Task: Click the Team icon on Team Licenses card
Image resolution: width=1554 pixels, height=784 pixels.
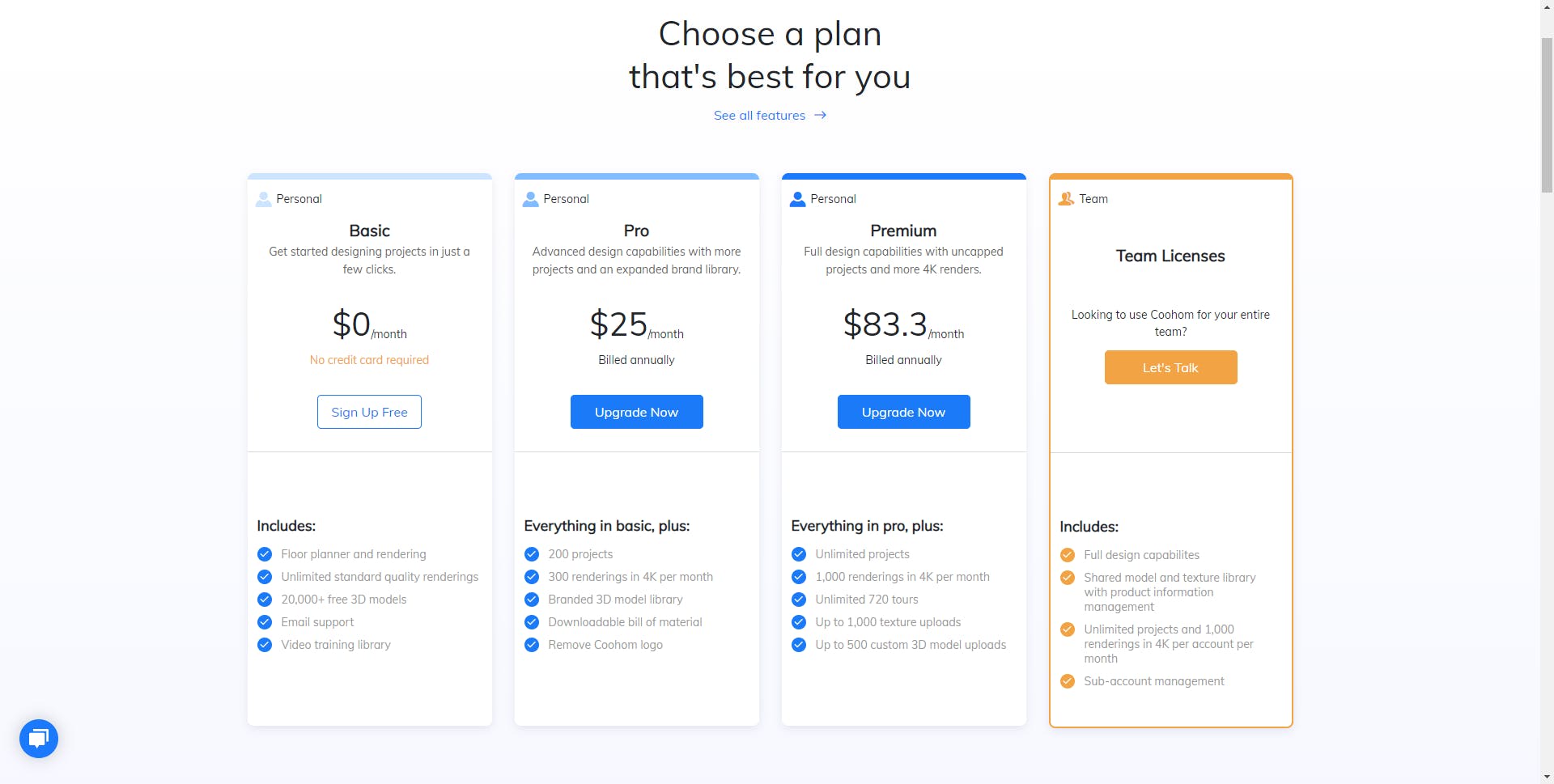Action: tap(1066, 198)
